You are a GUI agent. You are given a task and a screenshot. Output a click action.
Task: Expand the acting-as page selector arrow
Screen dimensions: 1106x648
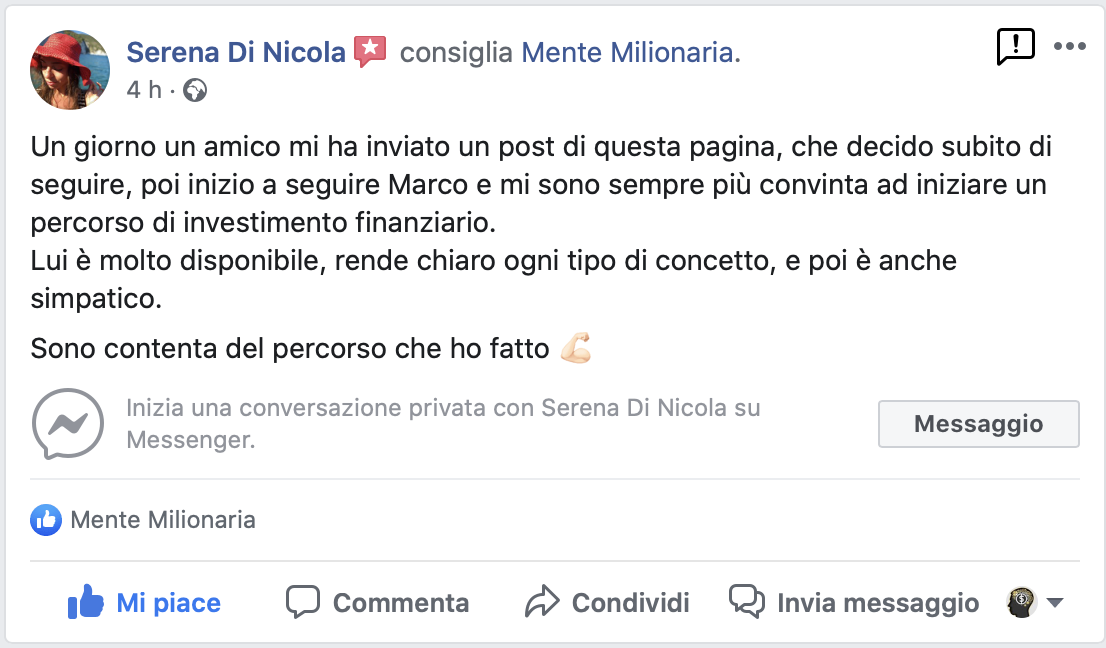tap(1054, 603)
